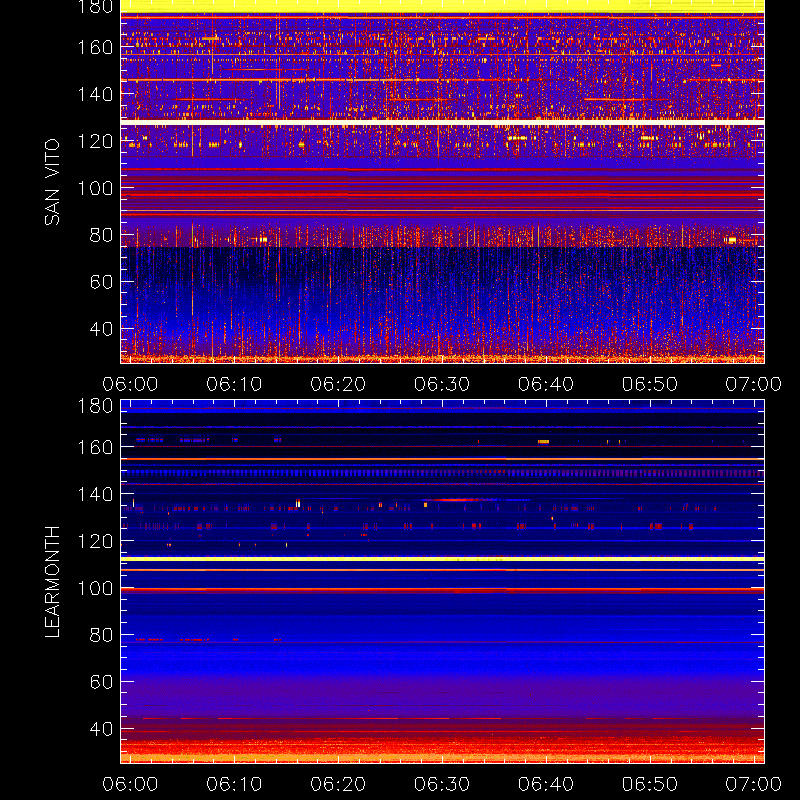Screen dimensions: 800x800
Task: Select 06:50 under the San Vito plot
Action: click(649, 384)
